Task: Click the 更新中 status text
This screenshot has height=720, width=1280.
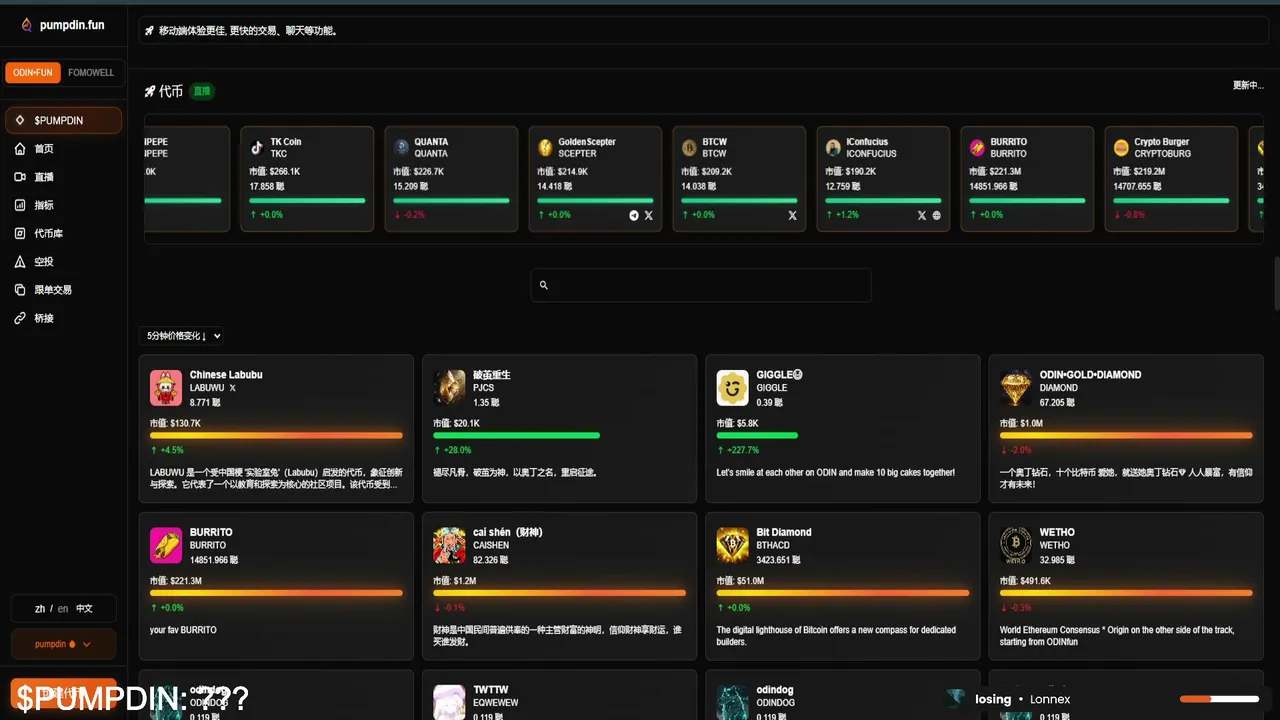Action: click(x=1248, y=85)
